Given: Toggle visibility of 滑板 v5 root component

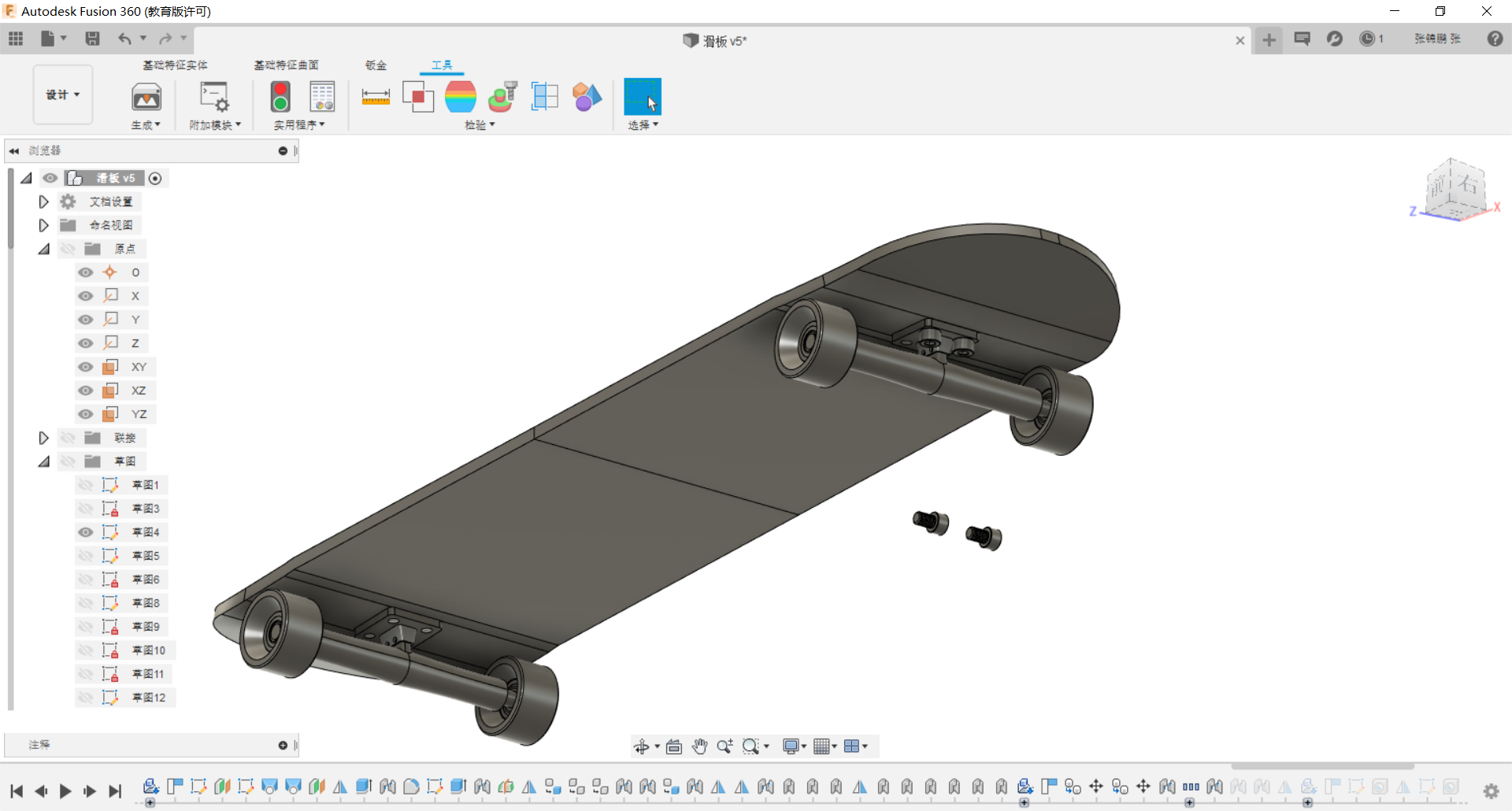Looking at the screenshot, I should click(x=50, y=178).
